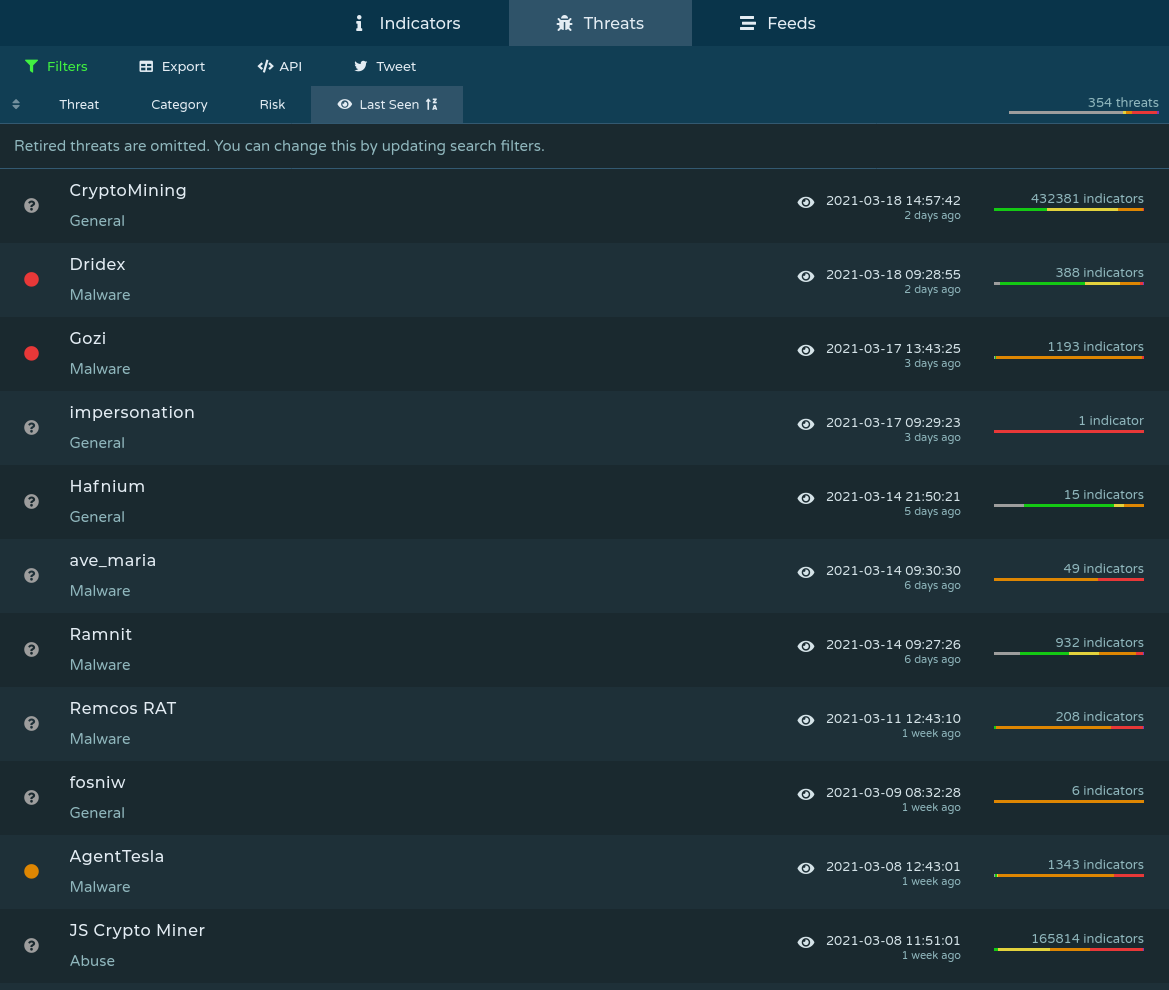The height and width of the screenshot is (990, 1169).
Task: Open the Feeds tab
Action: pos(778,22)
